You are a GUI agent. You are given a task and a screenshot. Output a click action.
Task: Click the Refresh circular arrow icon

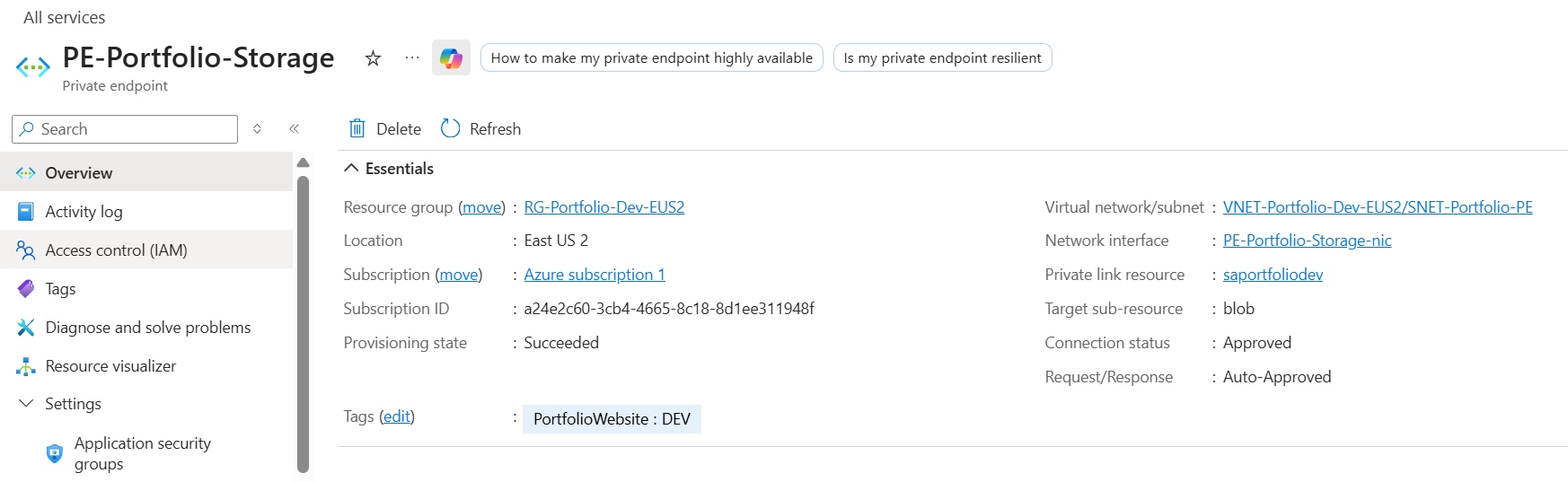coord(450,128)
